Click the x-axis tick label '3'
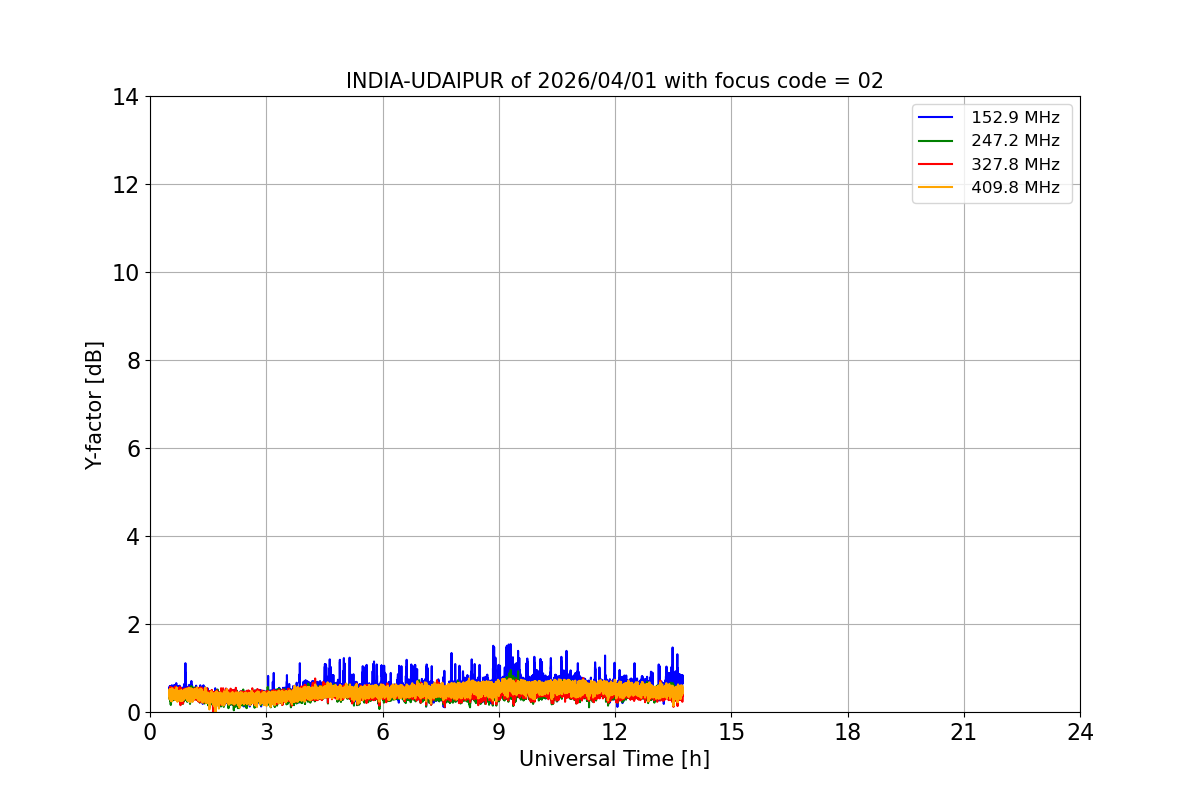 point(266,732)
